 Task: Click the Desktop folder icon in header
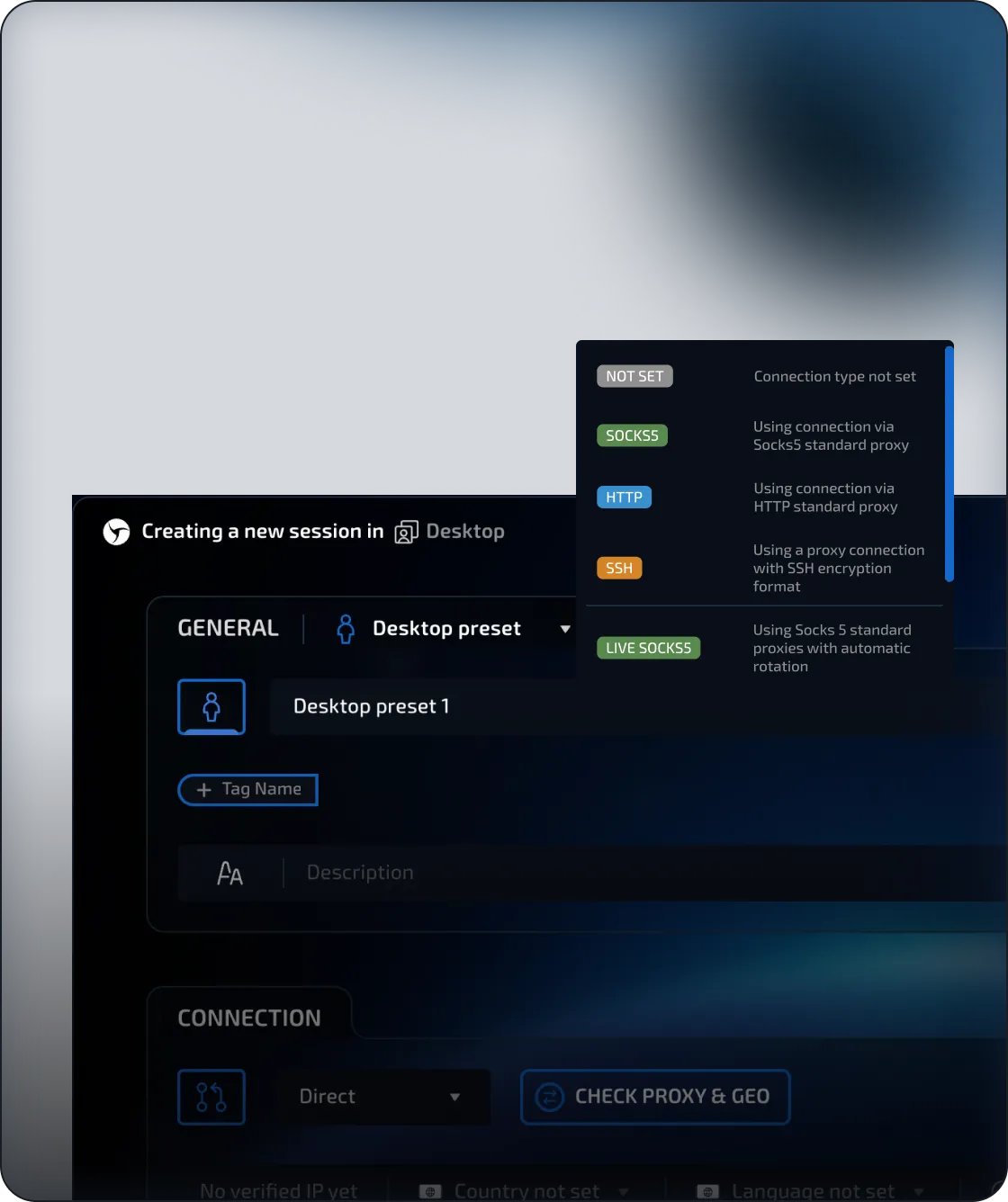[x=407, y=532]
